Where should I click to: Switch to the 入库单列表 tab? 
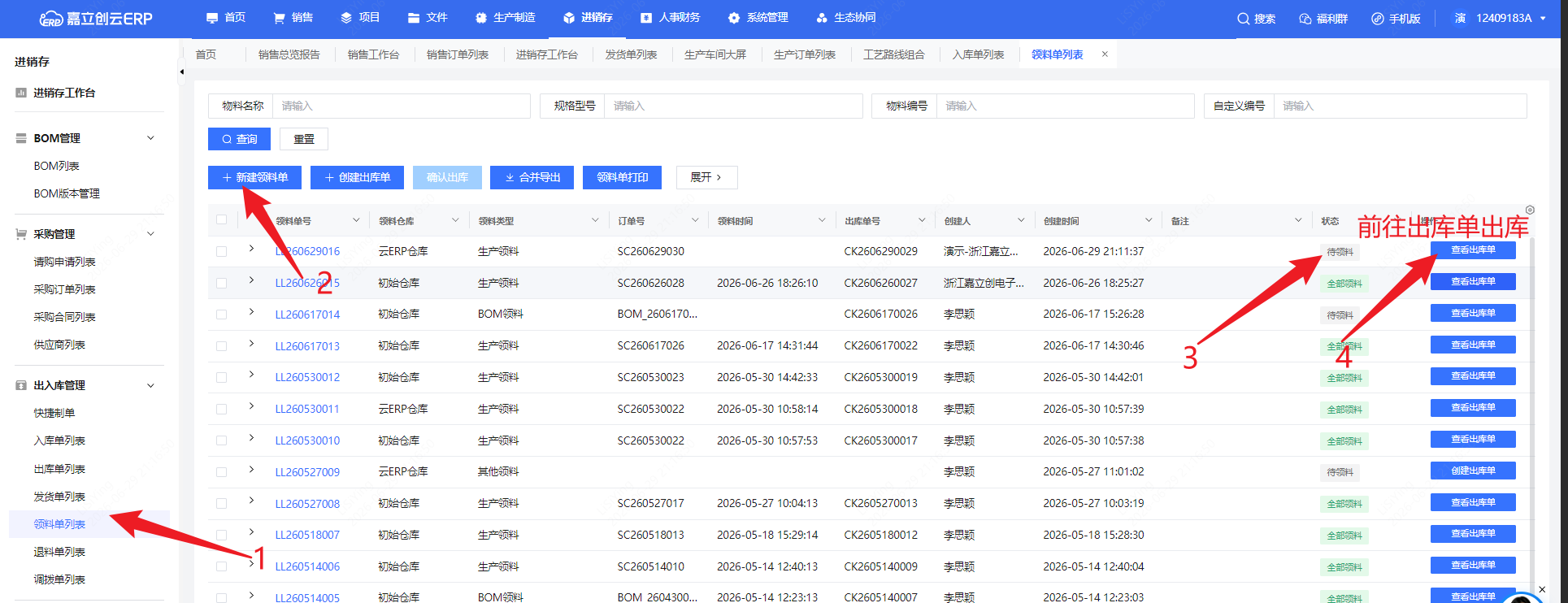click(x=979, y=54)
